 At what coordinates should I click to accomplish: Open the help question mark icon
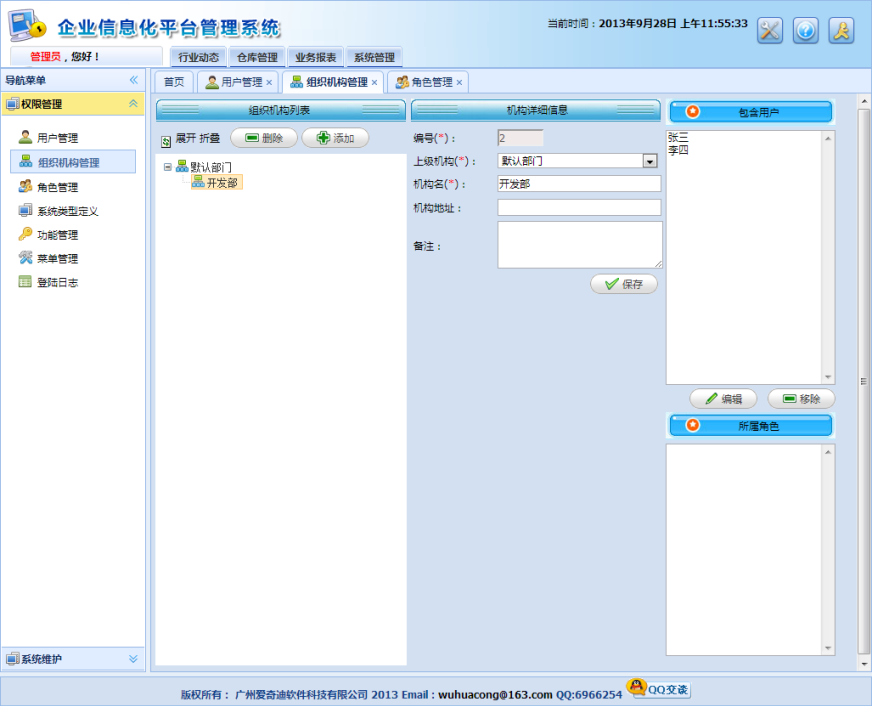coord(805,30)
